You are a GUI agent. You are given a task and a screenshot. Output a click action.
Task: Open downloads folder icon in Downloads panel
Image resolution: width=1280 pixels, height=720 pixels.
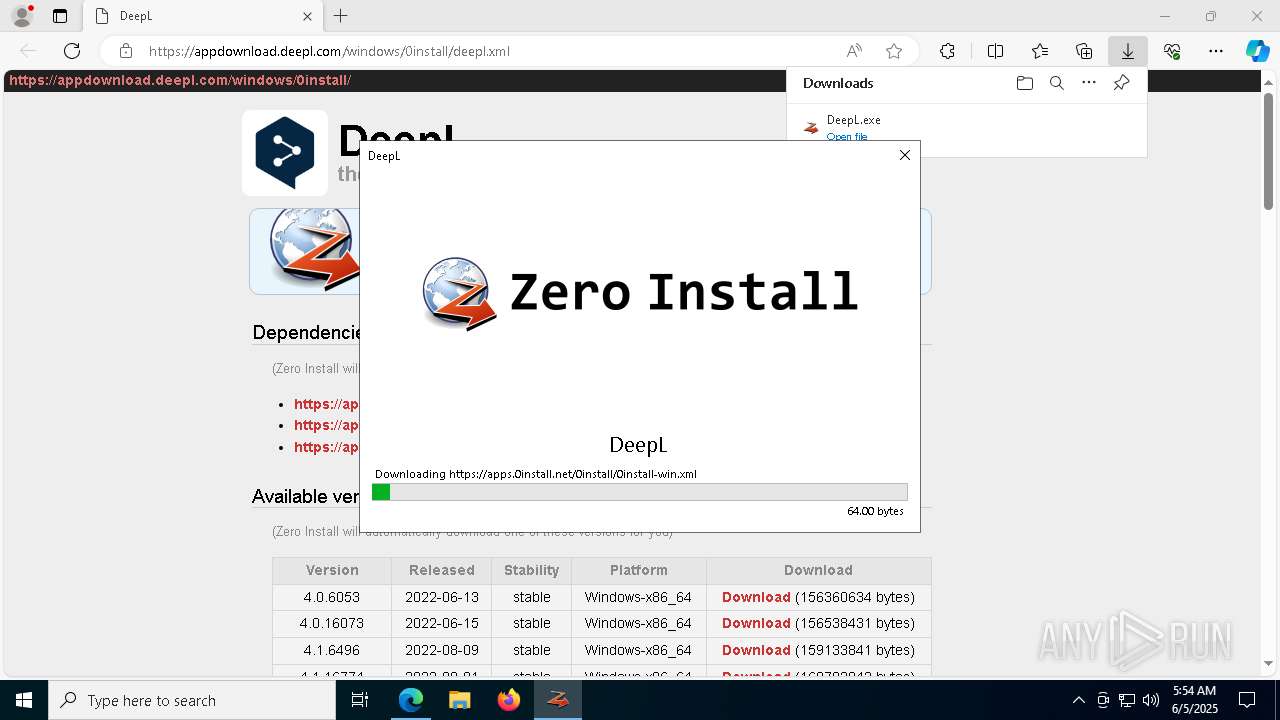coord(1024,83)
